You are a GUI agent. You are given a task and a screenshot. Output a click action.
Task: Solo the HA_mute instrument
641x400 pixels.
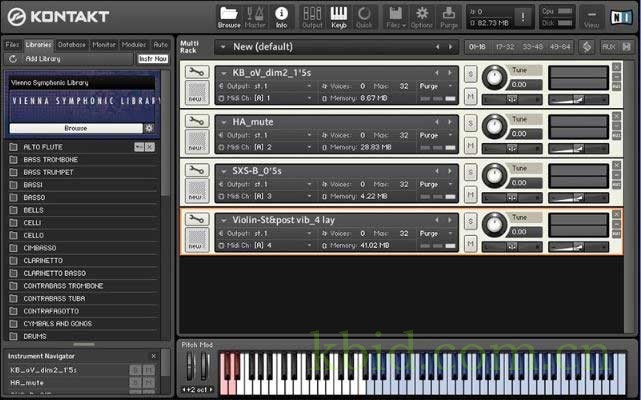469,121
